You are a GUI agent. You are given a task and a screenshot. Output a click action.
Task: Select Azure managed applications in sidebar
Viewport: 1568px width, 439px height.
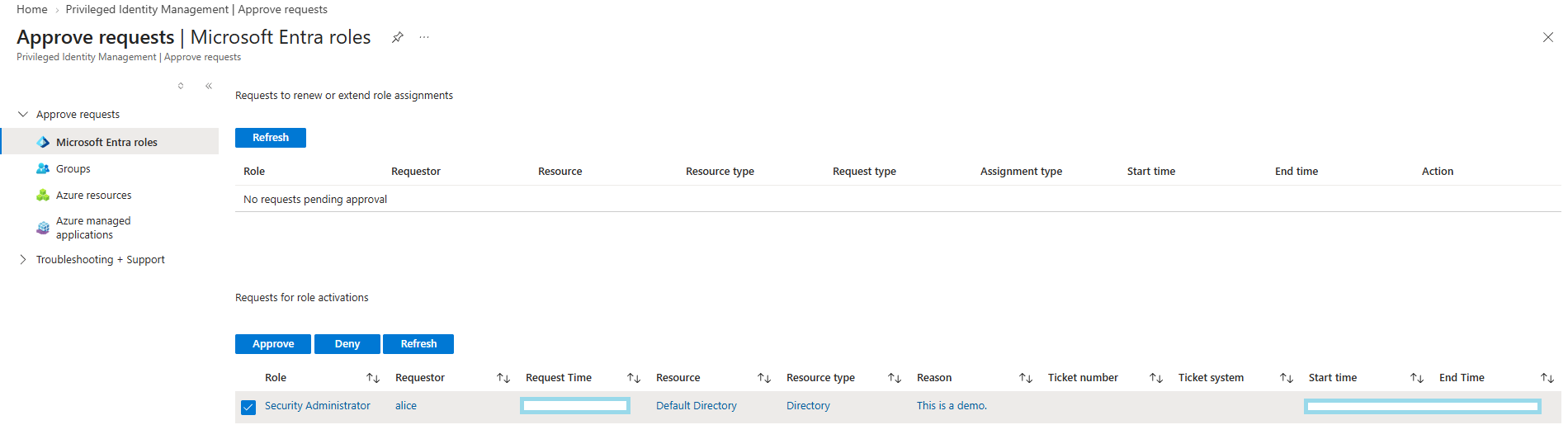coord(93,228)
